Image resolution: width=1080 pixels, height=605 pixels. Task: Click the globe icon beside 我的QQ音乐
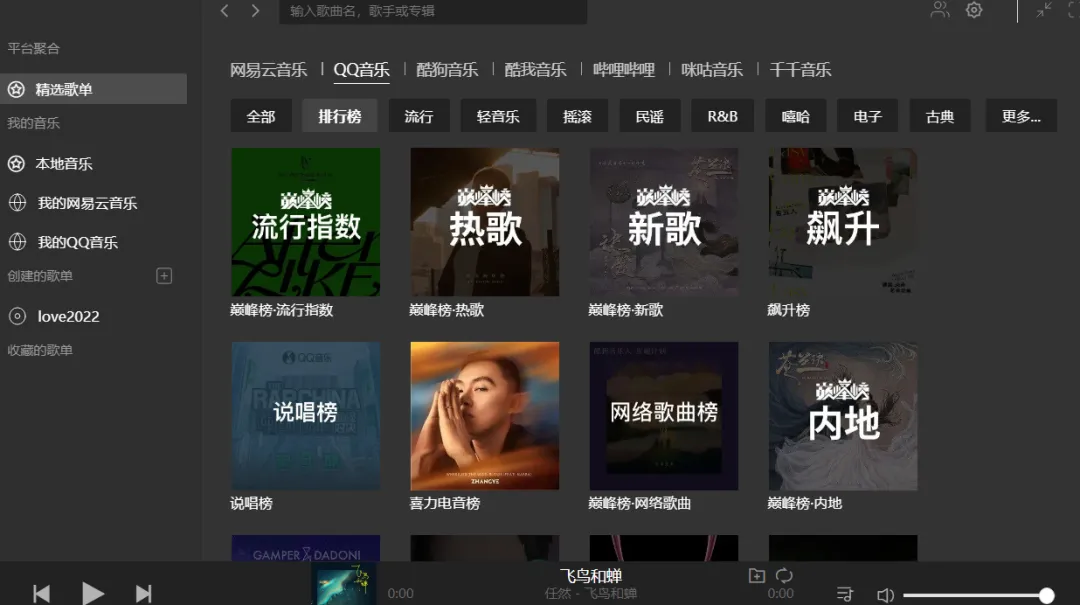pyautogui.click(x=17, y=242)
